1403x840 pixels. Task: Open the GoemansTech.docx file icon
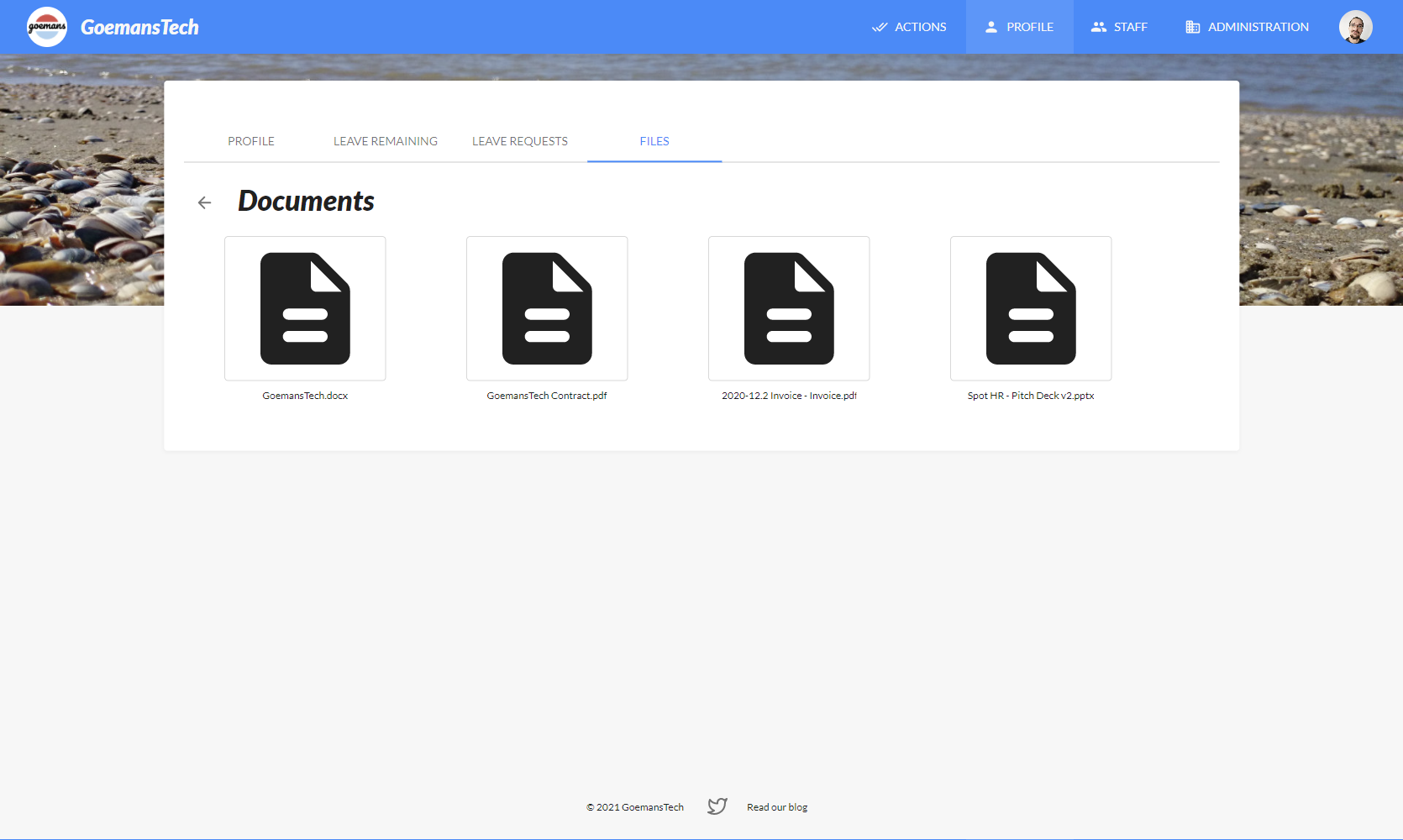tap(305, 308)
